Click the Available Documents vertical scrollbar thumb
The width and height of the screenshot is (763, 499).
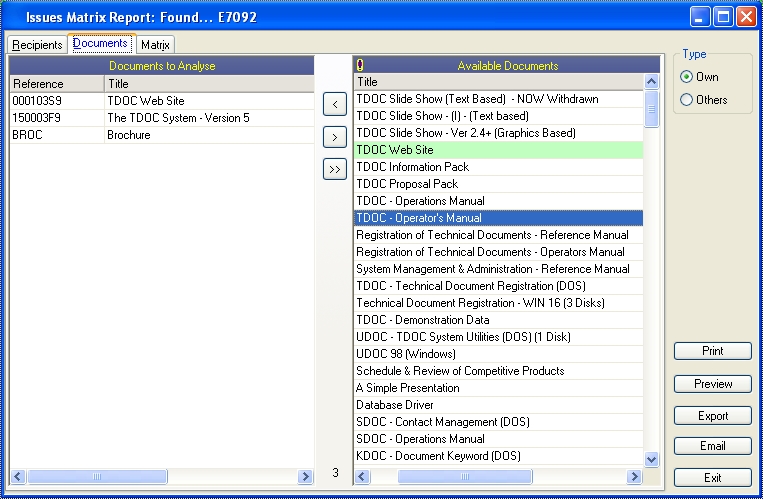[x=652, y=109]
